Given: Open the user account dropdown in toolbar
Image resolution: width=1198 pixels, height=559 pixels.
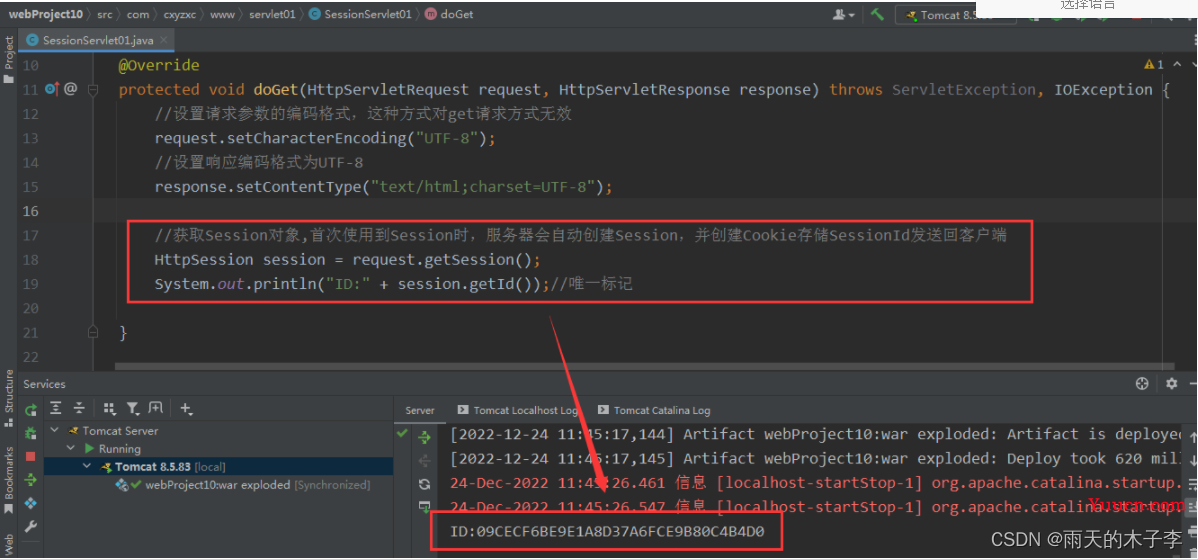Looking at the screenshot, I should coord(844,15).
